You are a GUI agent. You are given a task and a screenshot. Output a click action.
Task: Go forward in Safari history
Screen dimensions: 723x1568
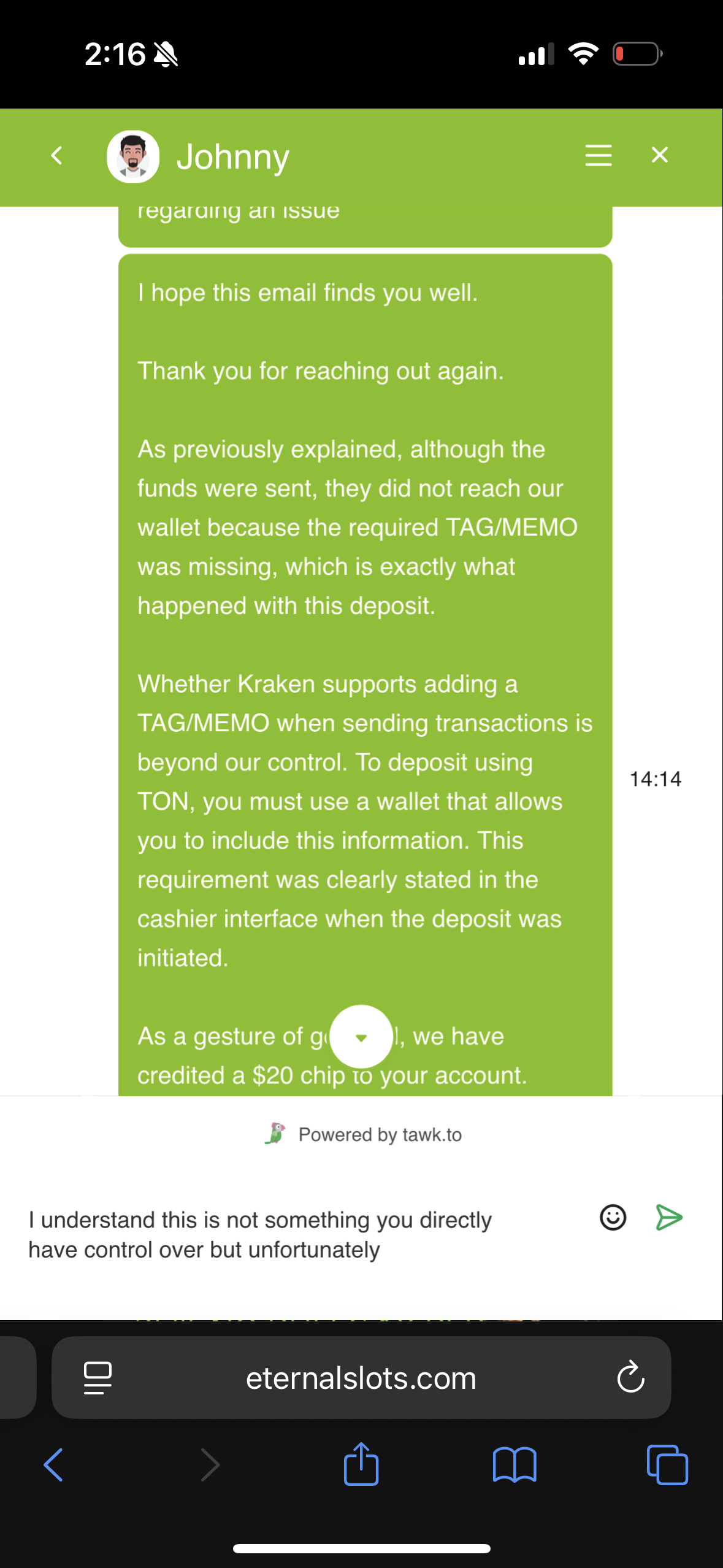pos(210,1465)
